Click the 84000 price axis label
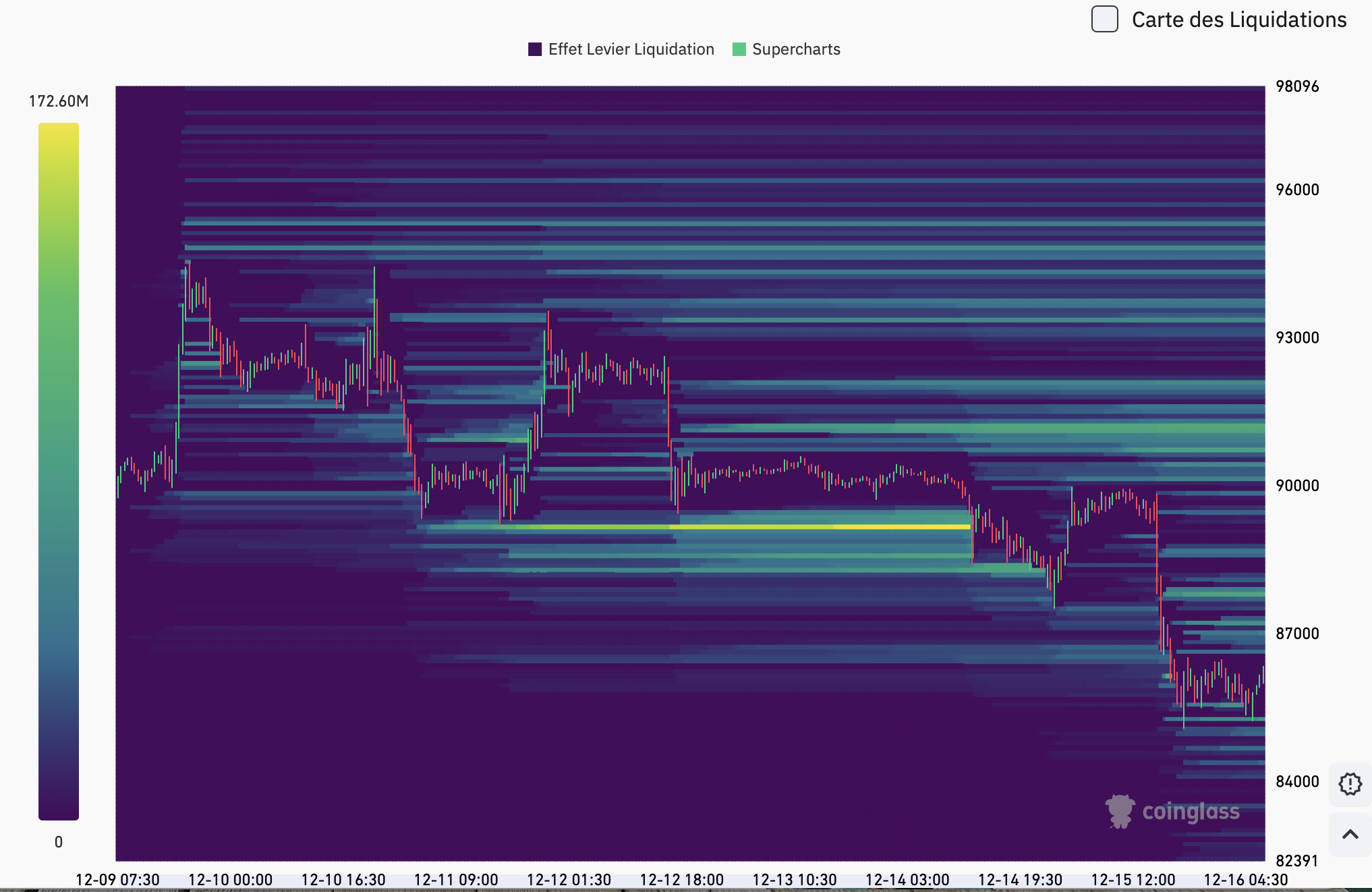This screenshot has height=892, width=1372. point(1297,781)
